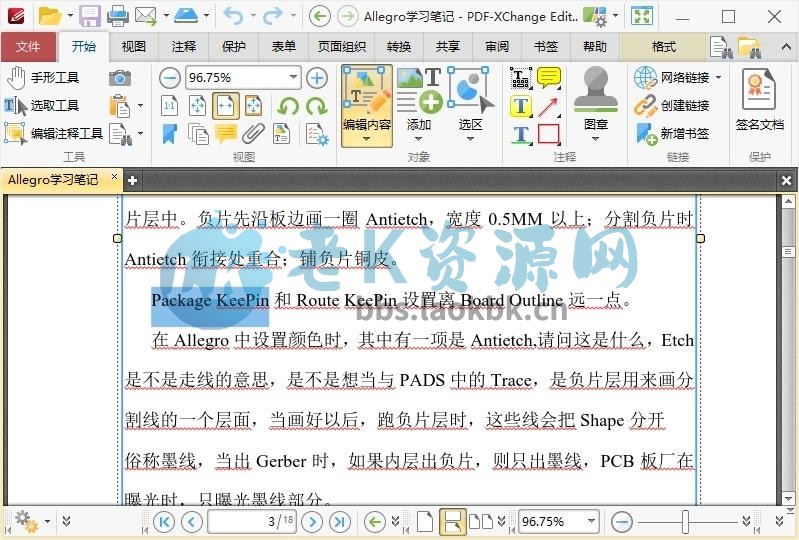Activate the 编辑注释工具 edit comments tool
The image size is (799, 540).
tap(54, 133)
